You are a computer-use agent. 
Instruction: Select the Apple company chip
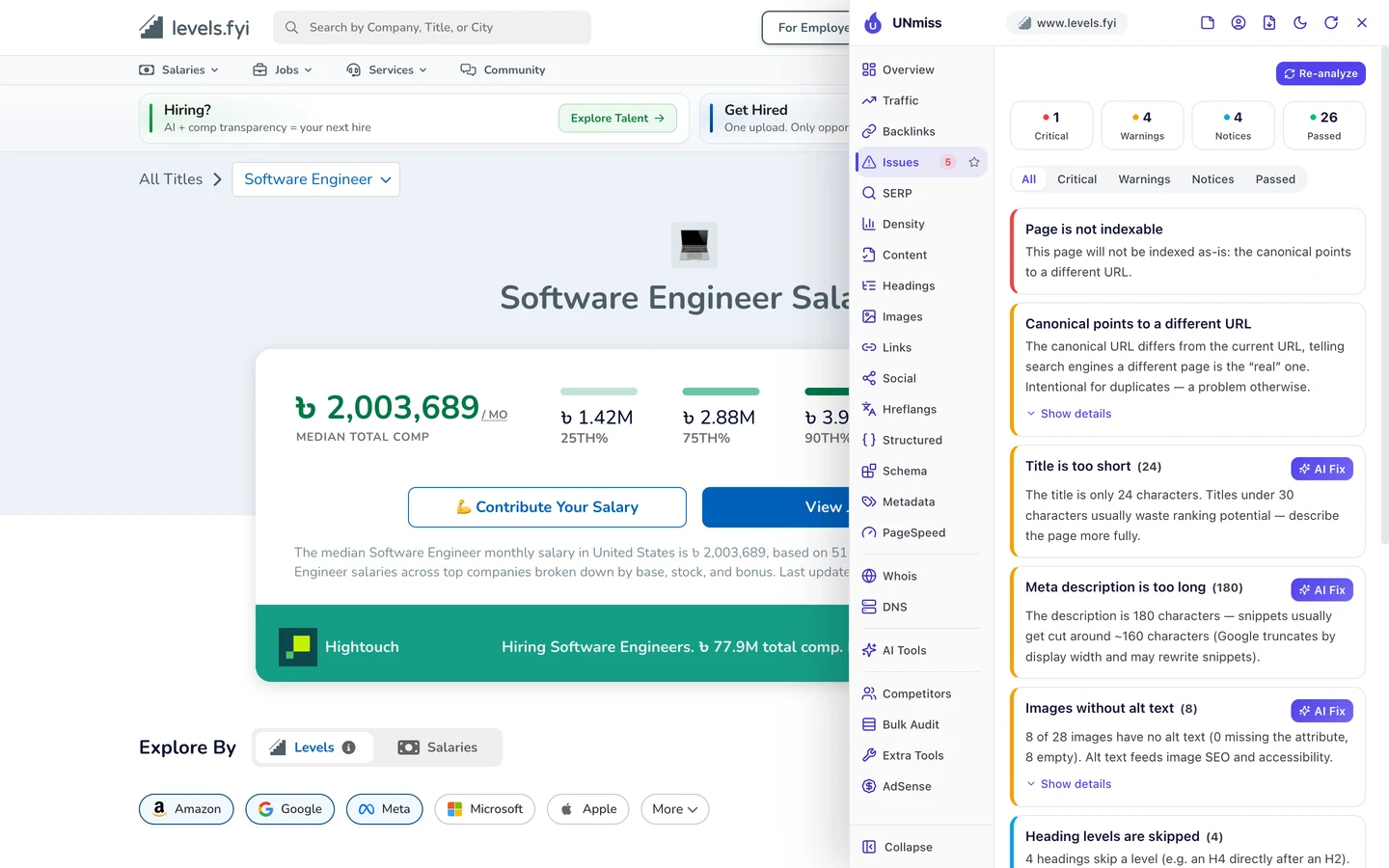pos(588,809)
